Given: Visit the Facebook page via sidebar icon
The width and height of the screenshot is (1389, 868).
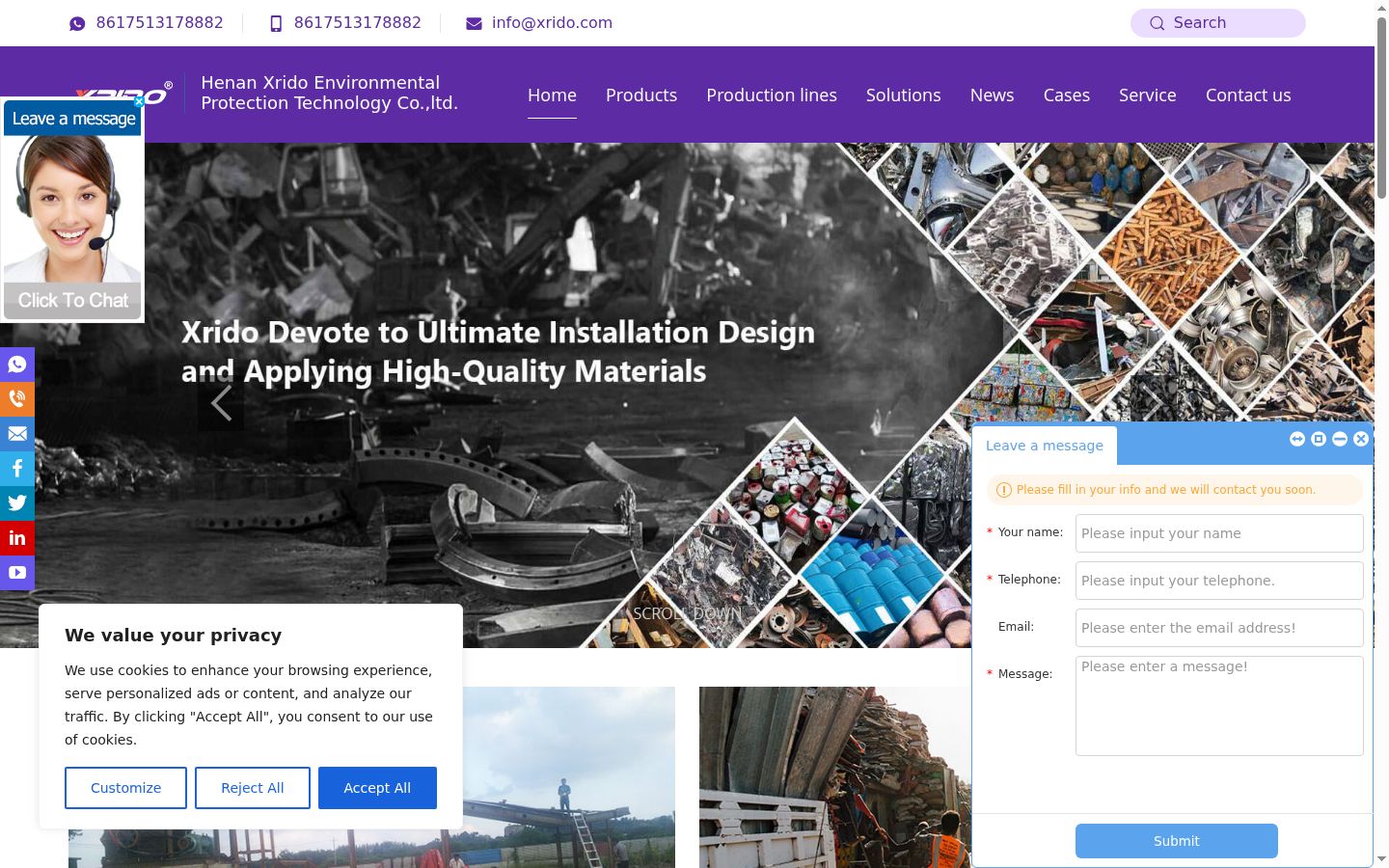Looking at the screenshot, I should pos(17,469).
